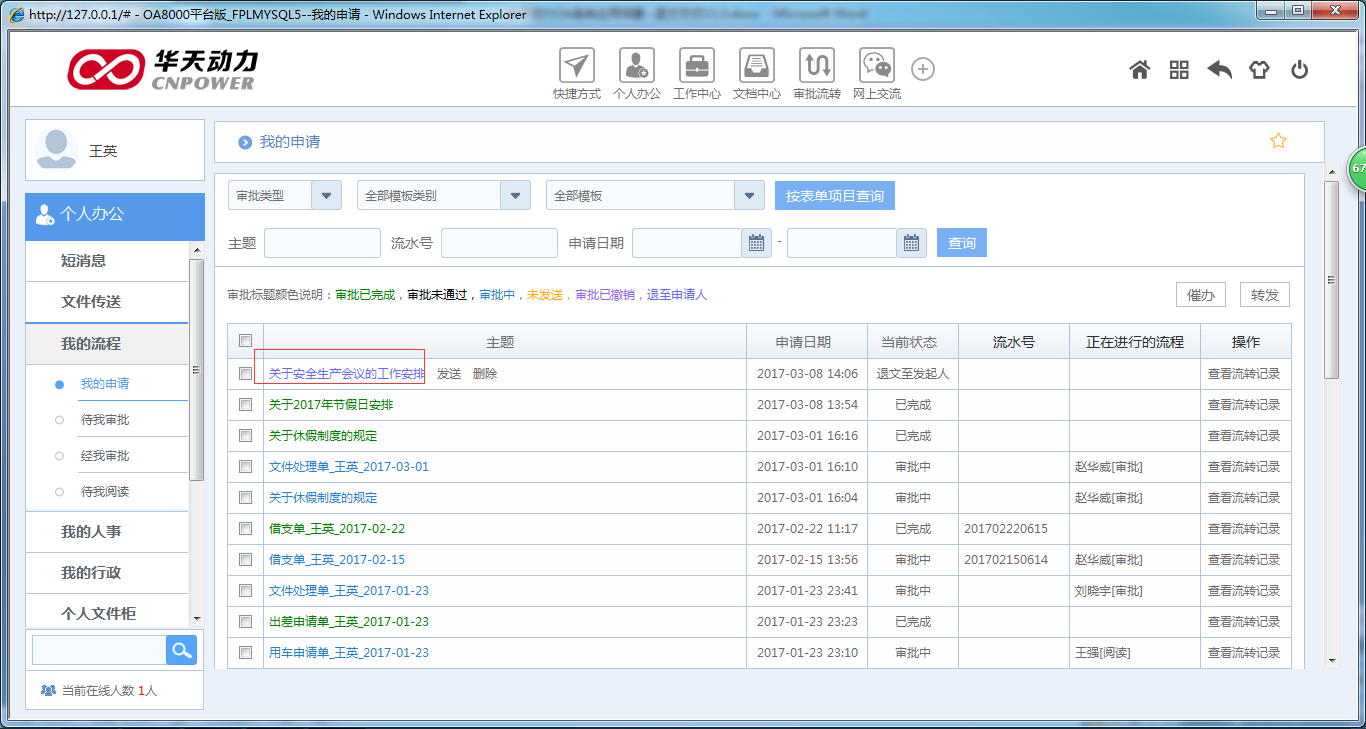Click the 按表单项目查询 button
Viewport: 1366px width, 729px height.
click(835, 196)
